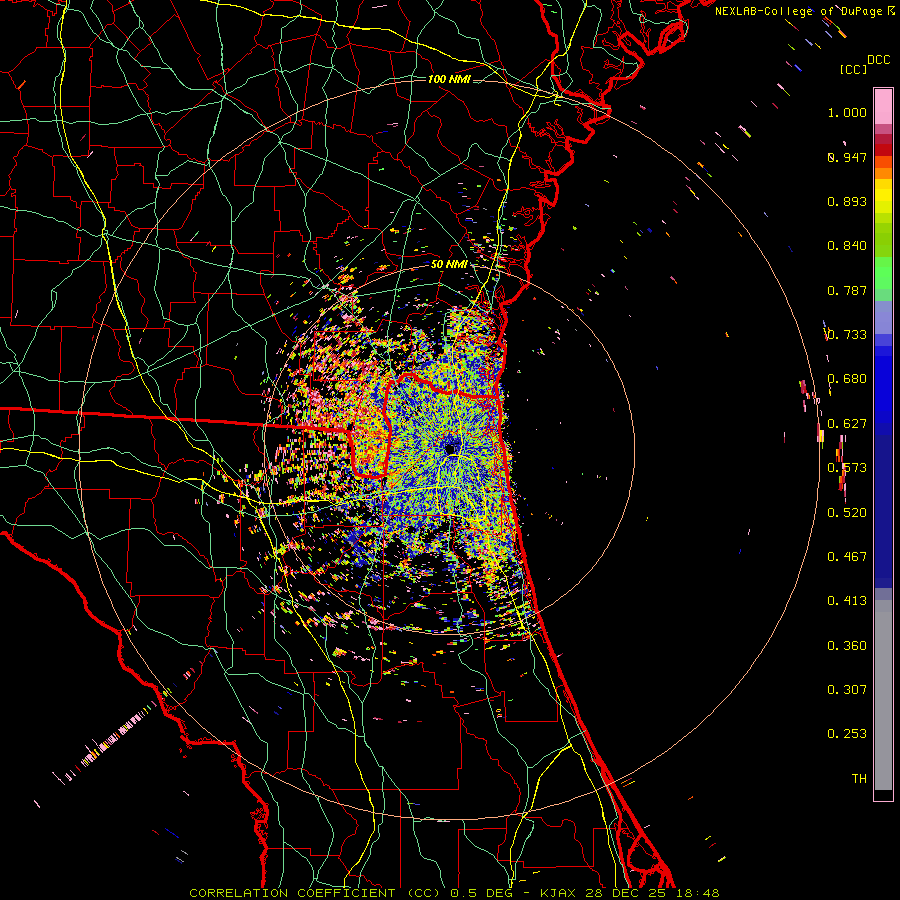The image size is (900, 900).
Task: Click the 18:48 timestamp in caption
Action: pos(696,893)
